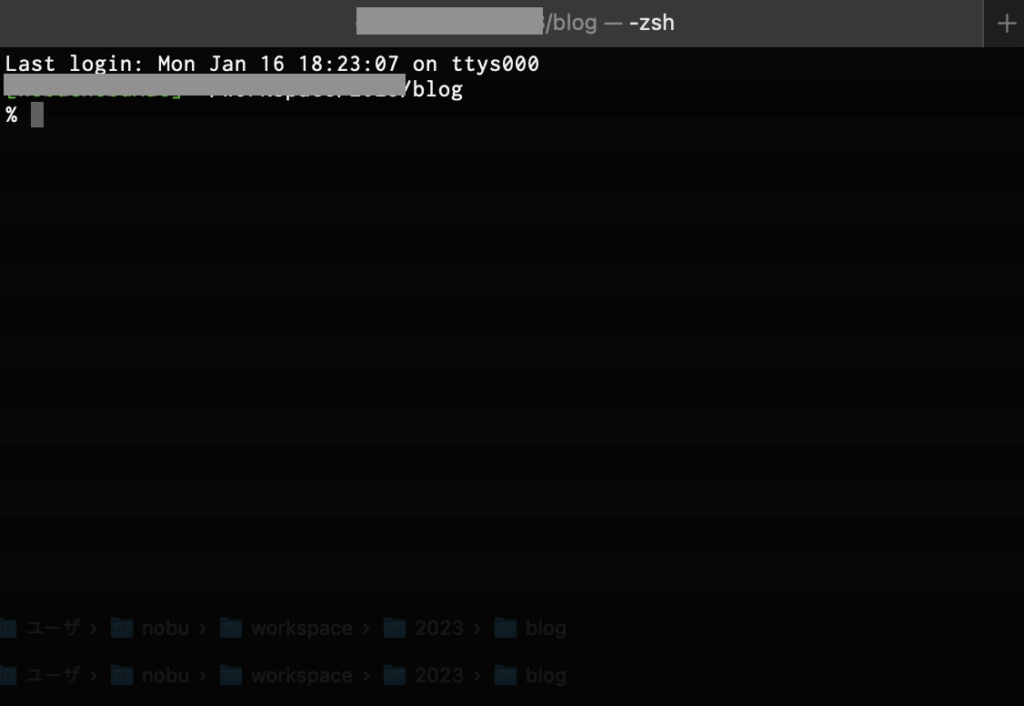This screenshot has height=706, width=1024.
Task: Click the workspace text in lower path bar
Action: (301, 675)
